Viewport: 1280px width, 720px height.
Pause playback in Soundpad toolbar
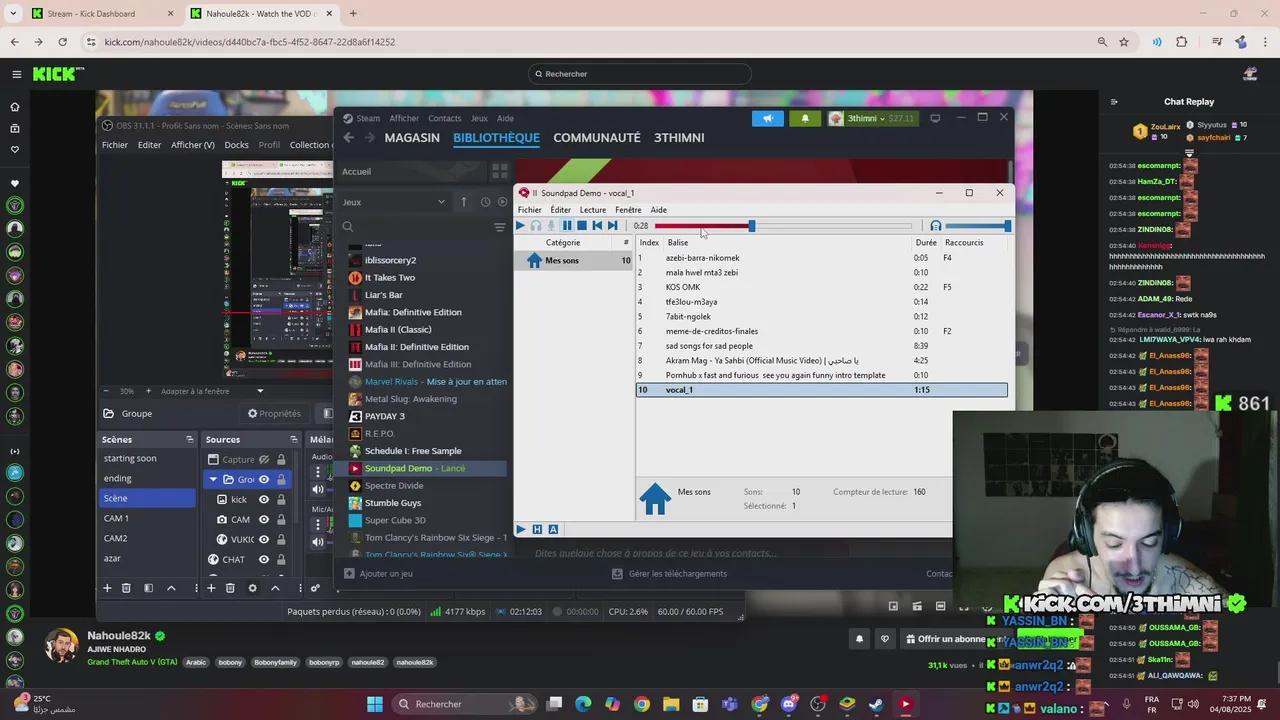pos(567,226)
